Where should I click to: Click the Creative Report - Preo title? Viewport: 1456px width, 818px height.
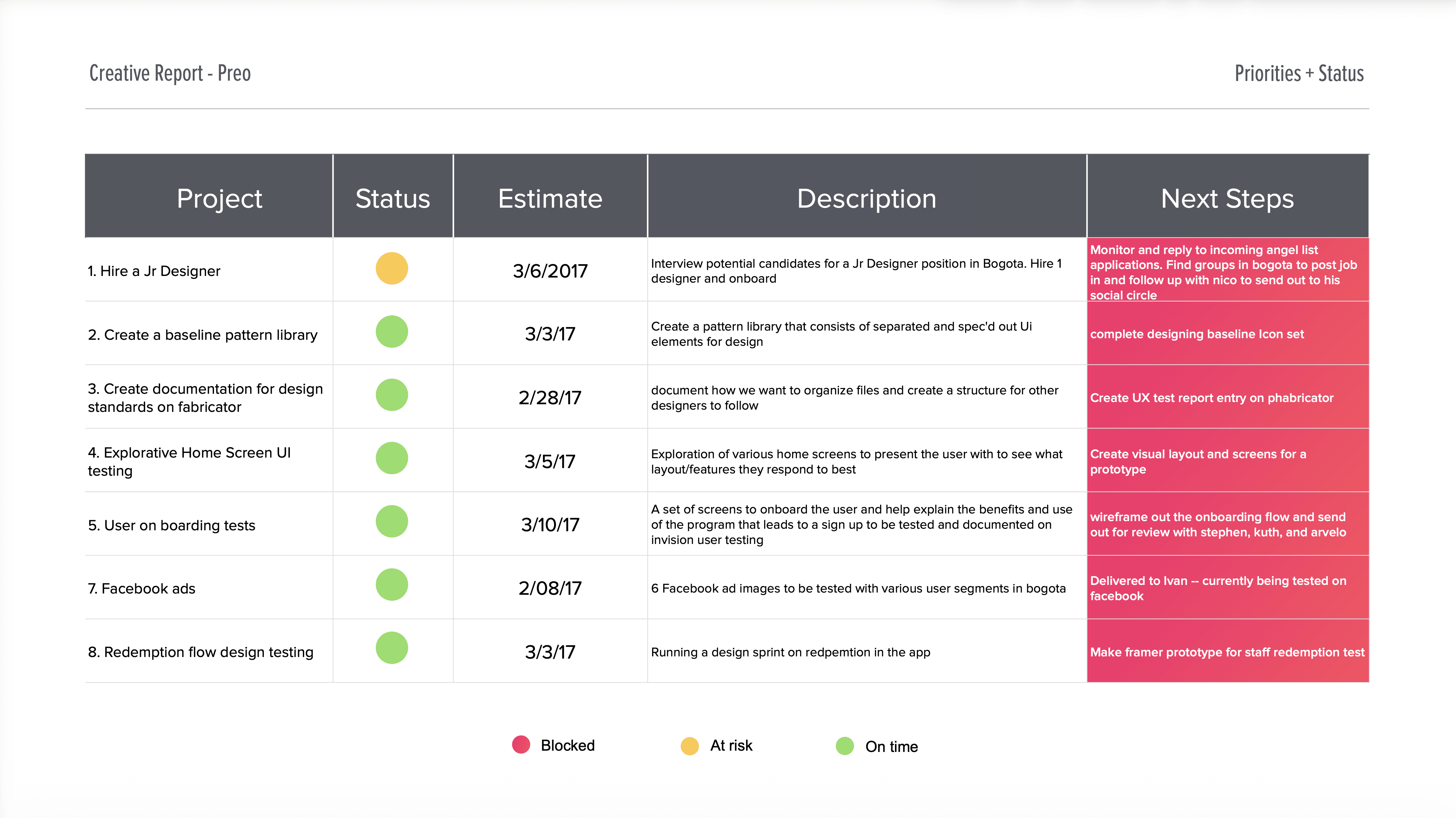tap(170, 73)
